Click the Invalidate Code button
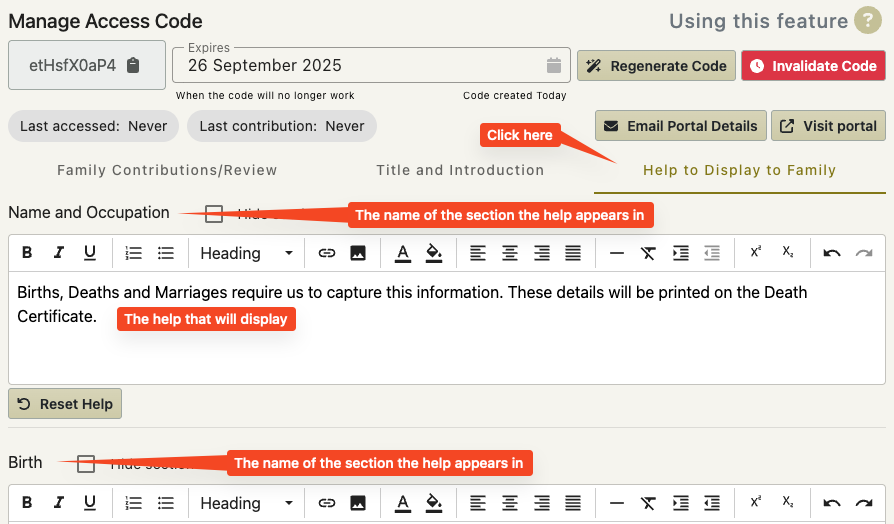This screenshot has height=524, width=894. [x=813, y=66]
